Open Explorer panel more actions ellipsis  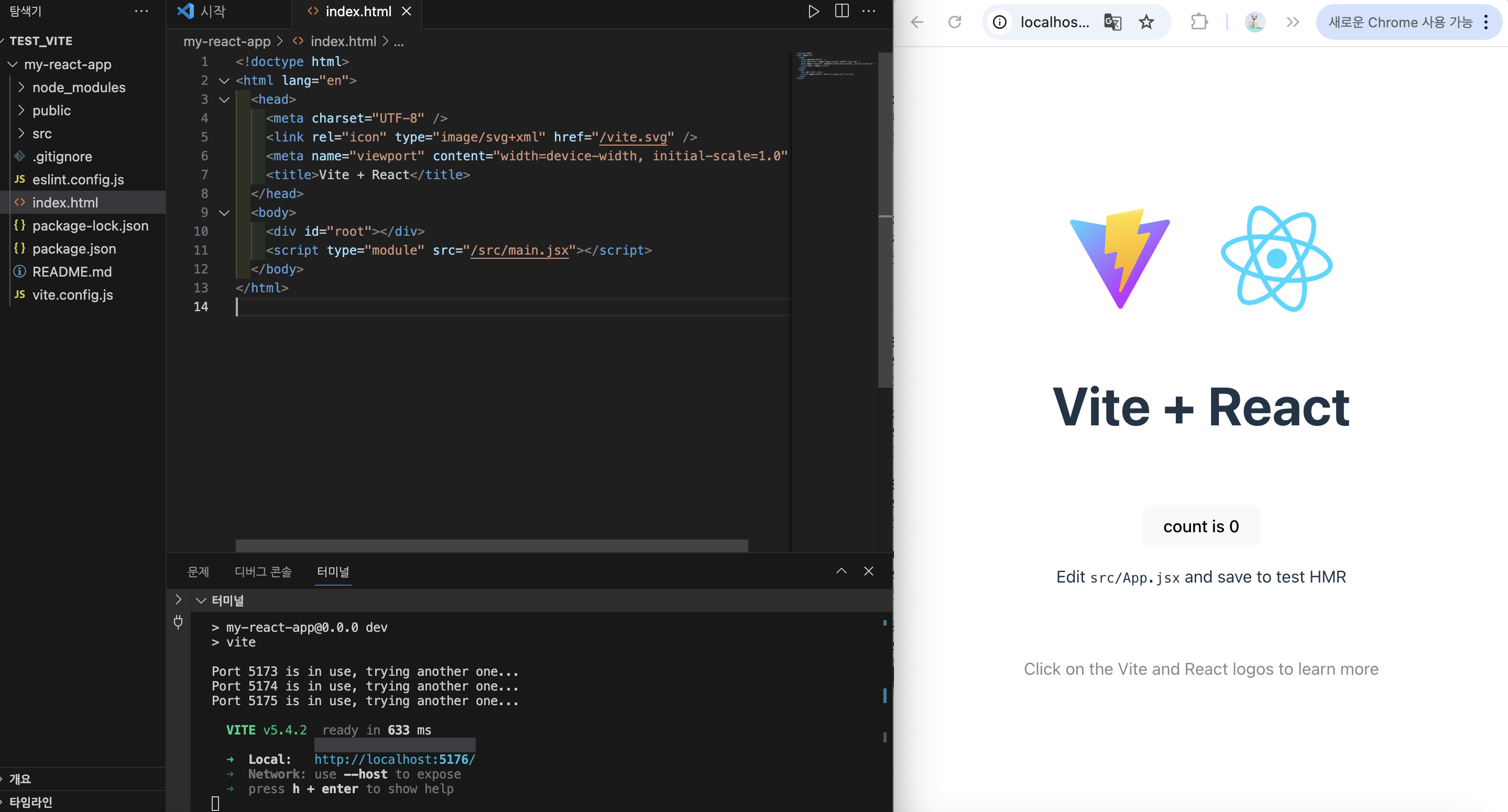coord(141,11)
